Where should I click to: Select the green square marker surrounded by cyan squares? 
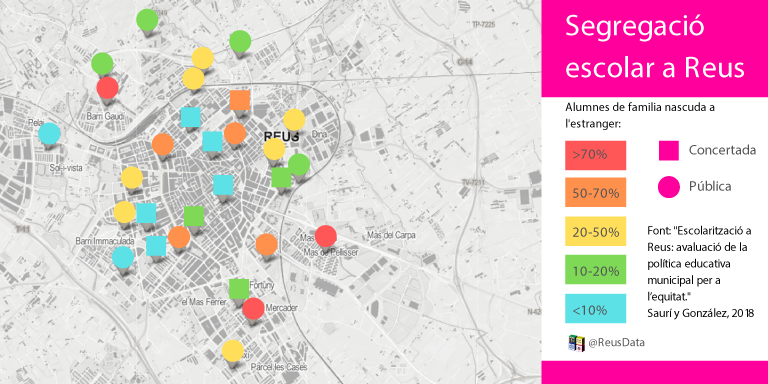pyautogui.click(x=193, y=216)
